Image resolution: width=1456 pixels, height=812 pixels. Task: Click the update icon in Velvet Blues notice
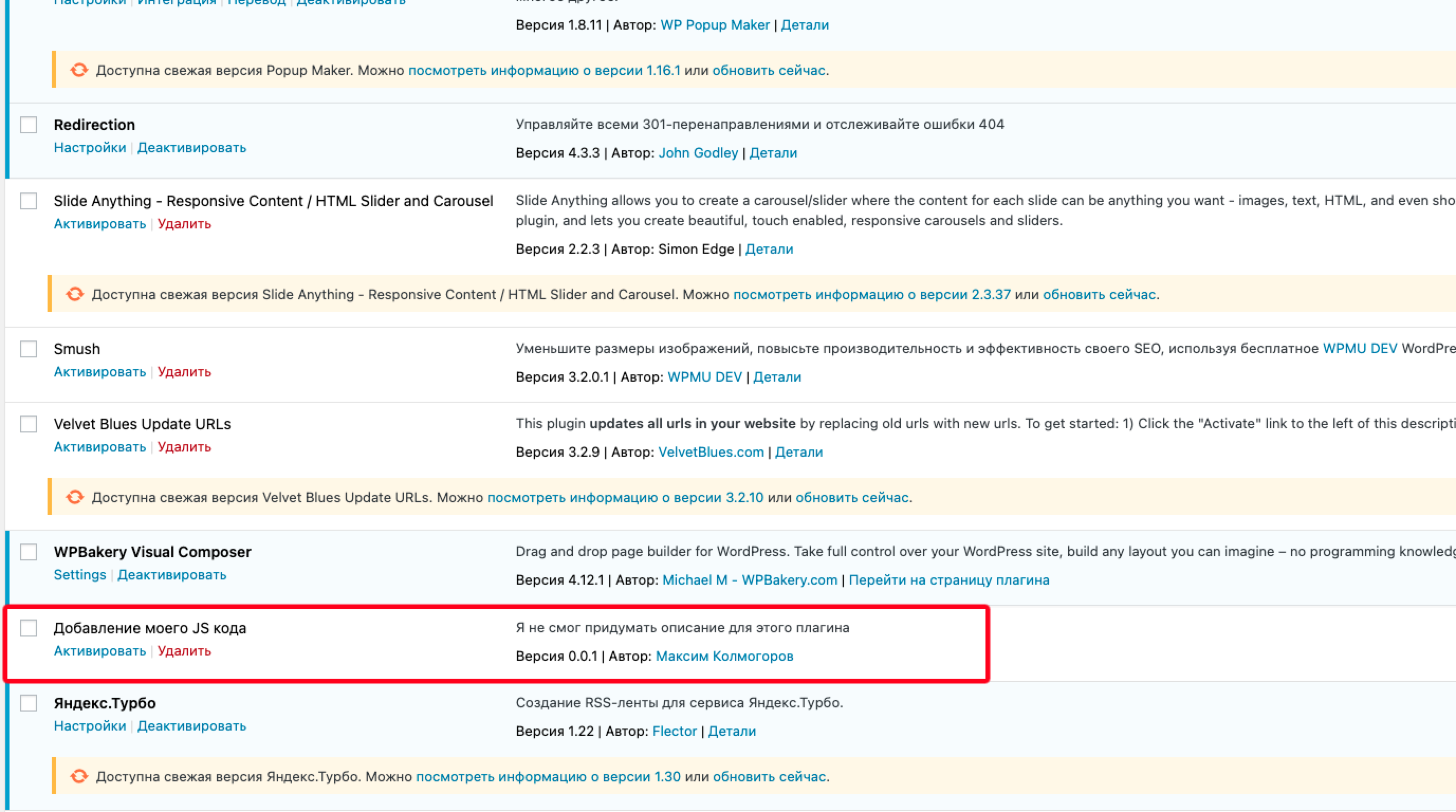tap(75, 497)
